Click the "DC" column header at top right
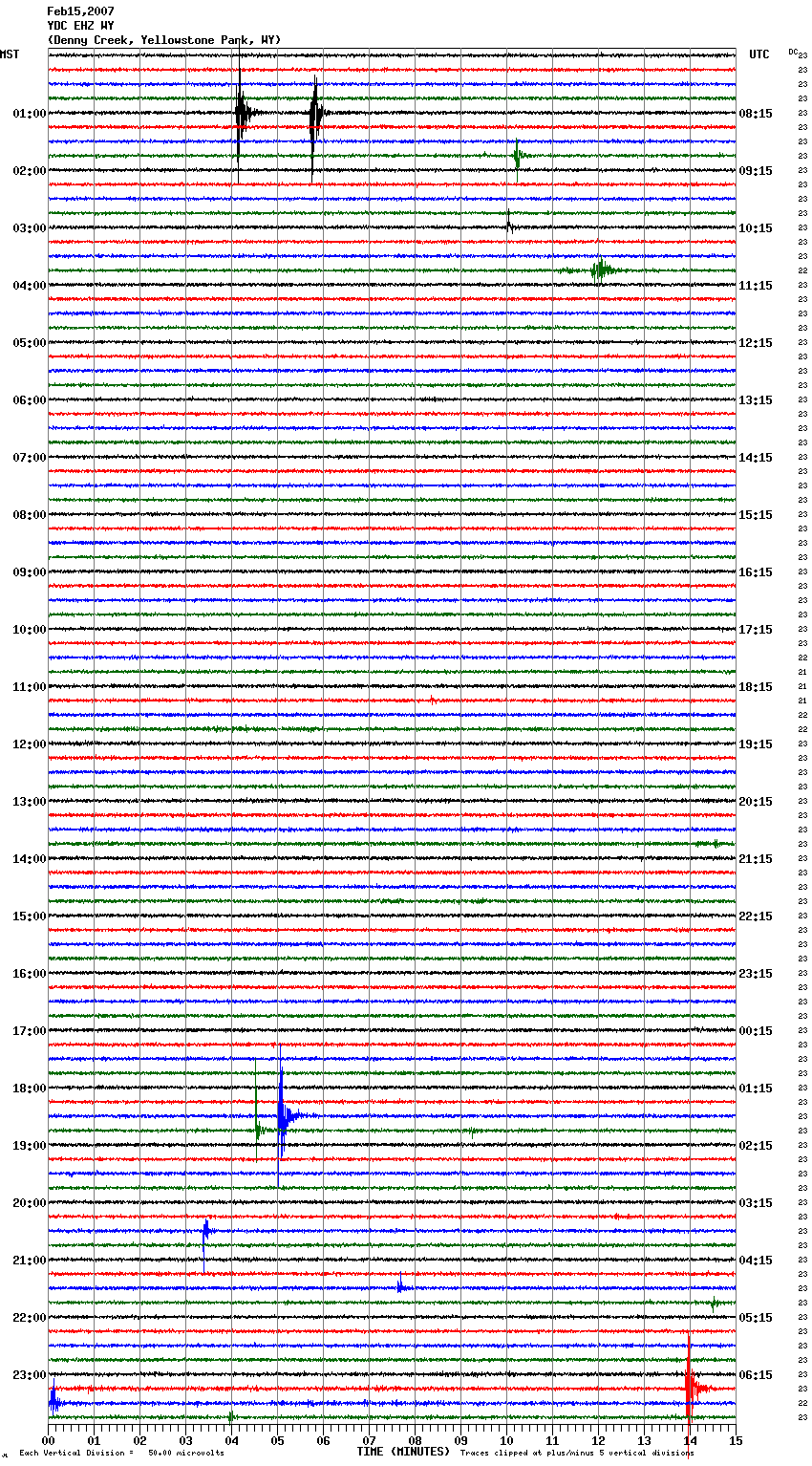 pyautogui.click(x=793, y=52)
